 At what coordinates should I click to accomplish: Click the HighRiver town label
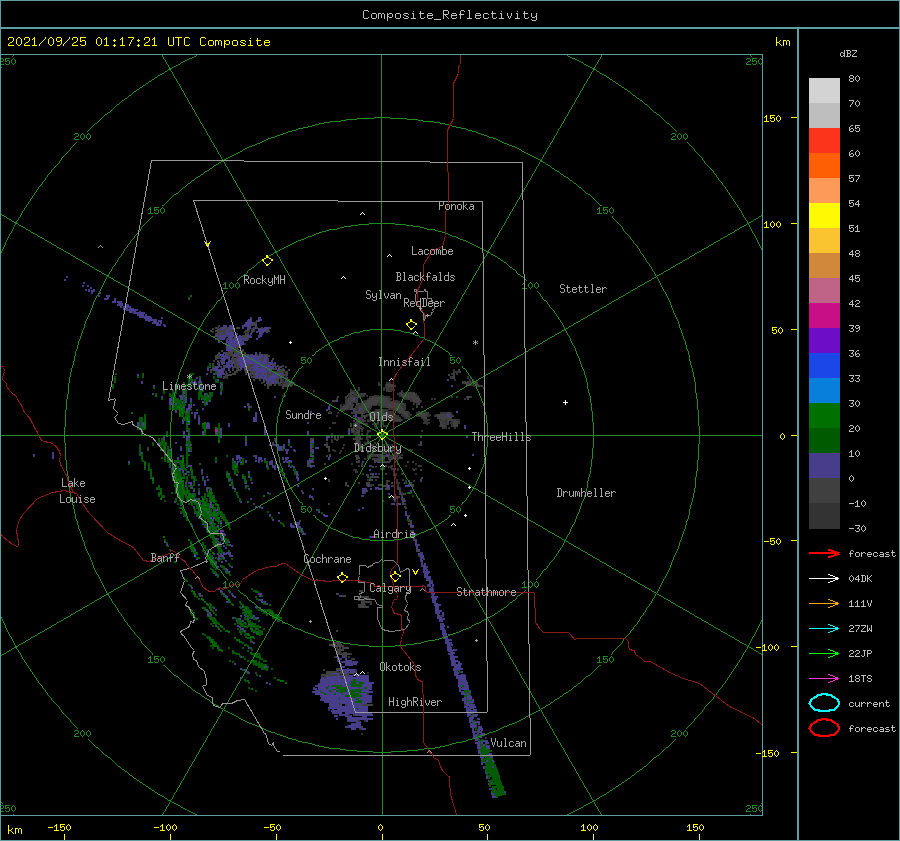coord(415,702)
